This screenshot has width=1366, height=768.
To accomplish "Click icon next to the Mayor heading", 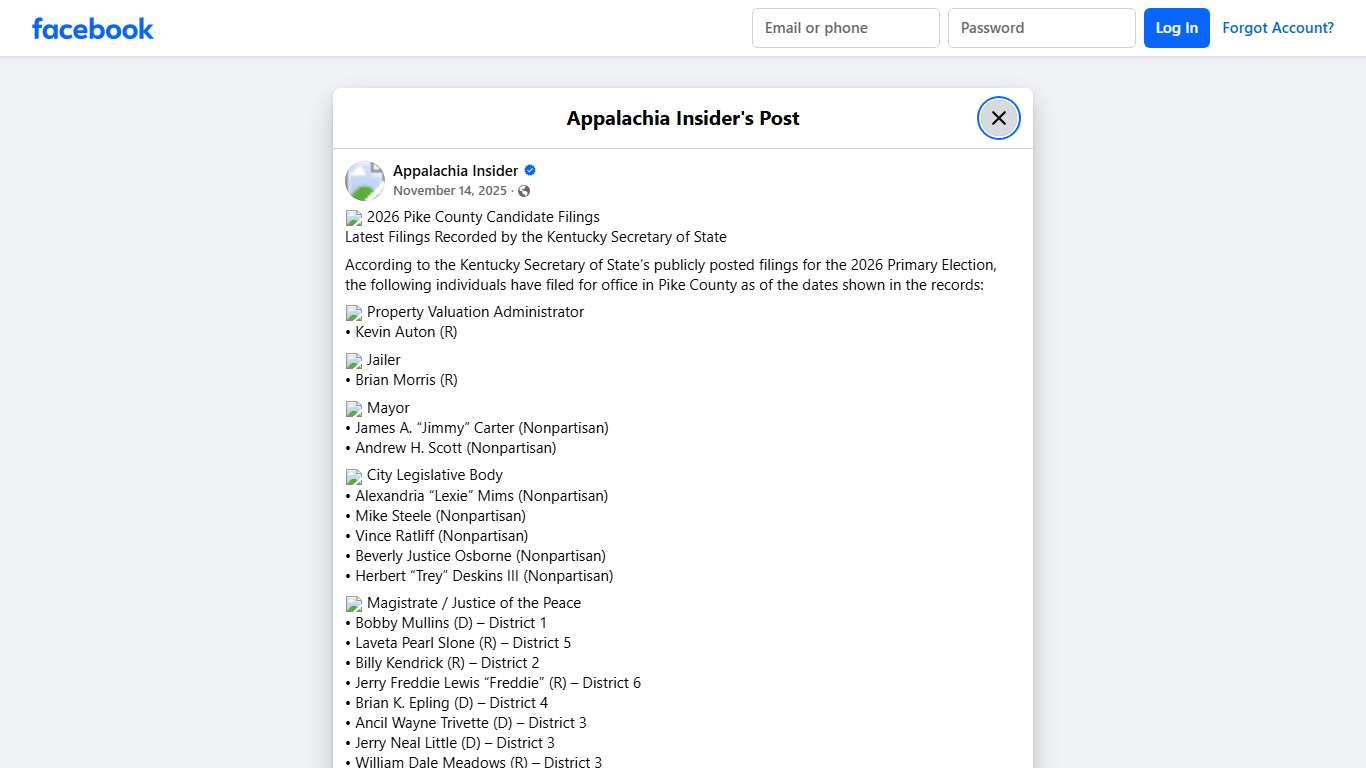I will coord(353,408).
